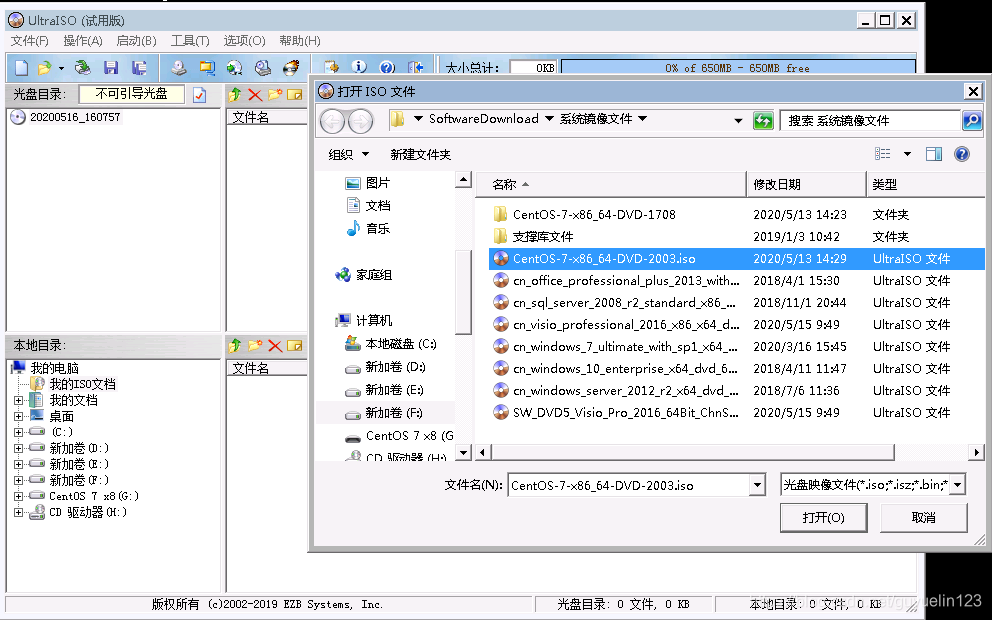
Task: Click the blue info icon in UltraISO toolbar
Action: 359,67
